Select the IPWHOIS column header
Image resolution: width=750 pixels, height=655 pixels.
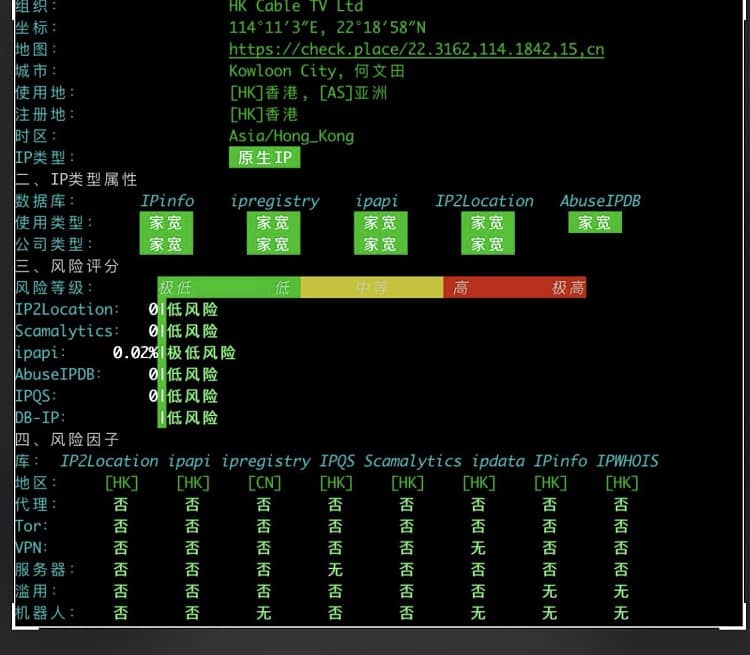click(627, 461)
